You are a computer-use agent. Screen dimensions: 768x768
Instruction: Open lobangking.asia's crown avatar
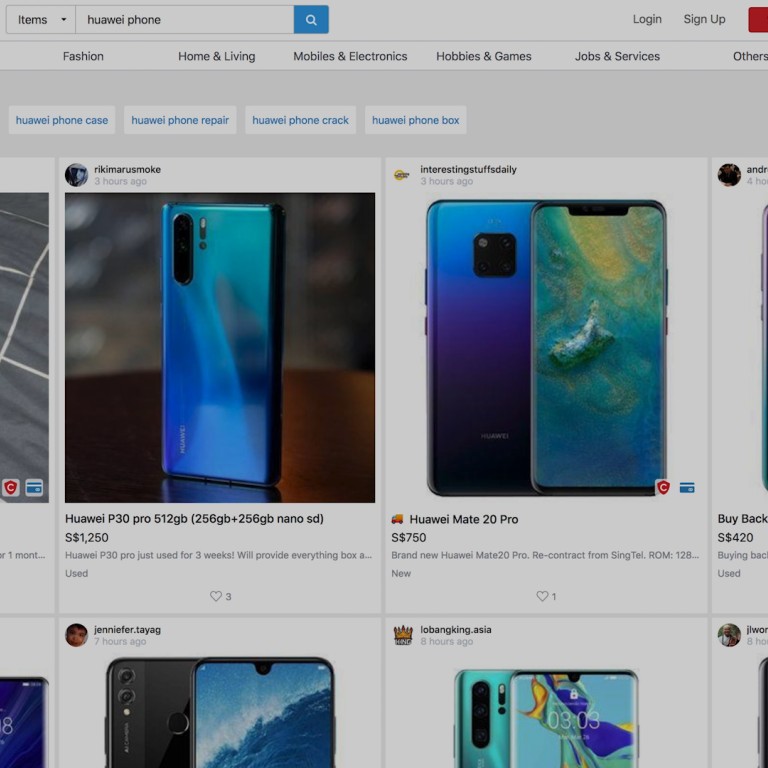pyautogui.click(x=403, y=635)
